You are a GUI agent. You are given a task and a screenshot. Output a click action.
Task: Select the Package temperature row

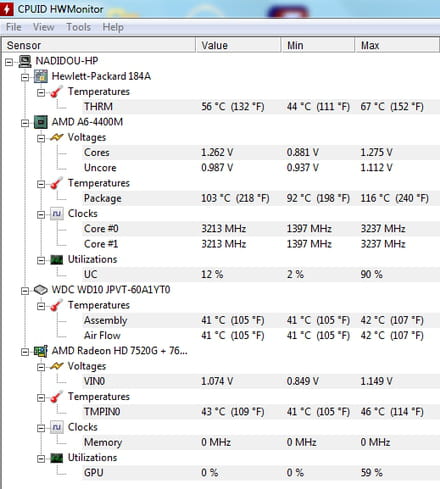point(261,198)
